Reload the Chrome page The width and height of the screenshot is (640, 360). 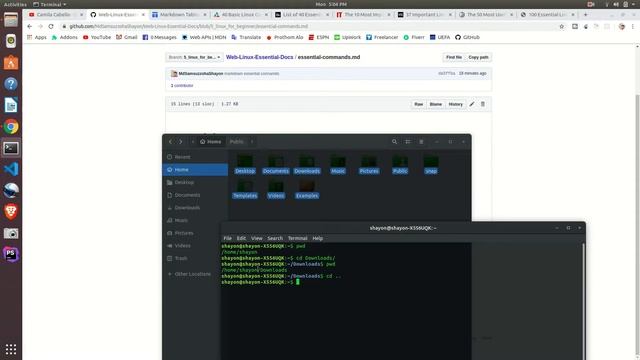pos(51,26)
